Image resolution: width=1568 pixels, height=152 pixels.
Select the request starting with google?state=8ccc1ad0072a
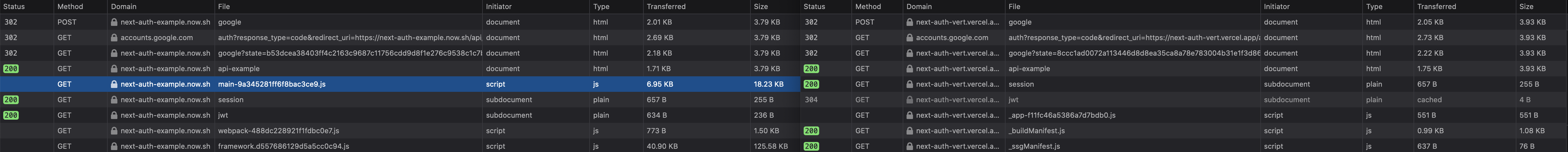pos(1184,53)
